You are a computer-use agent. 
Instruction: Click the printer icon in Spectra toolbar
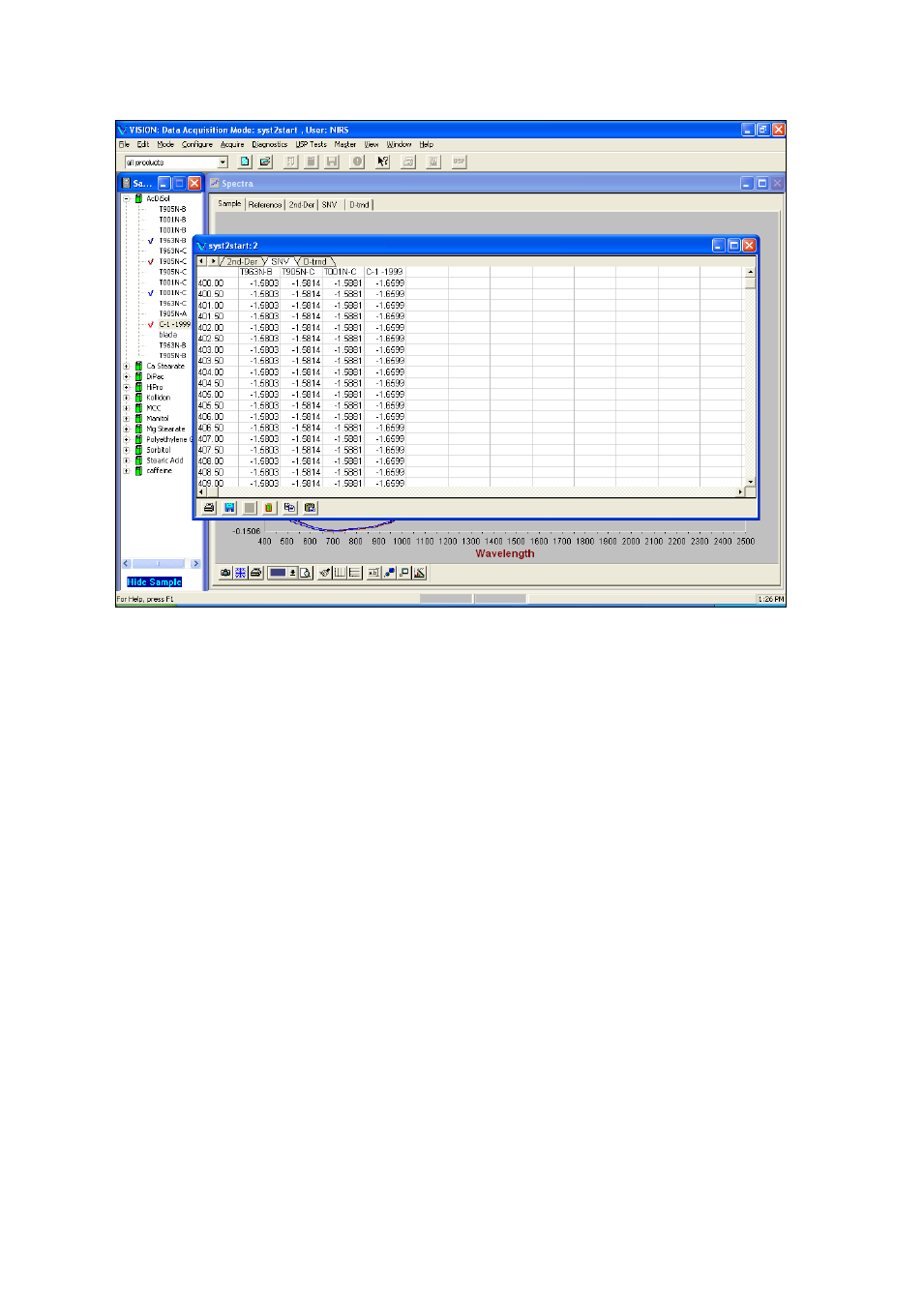255,573
